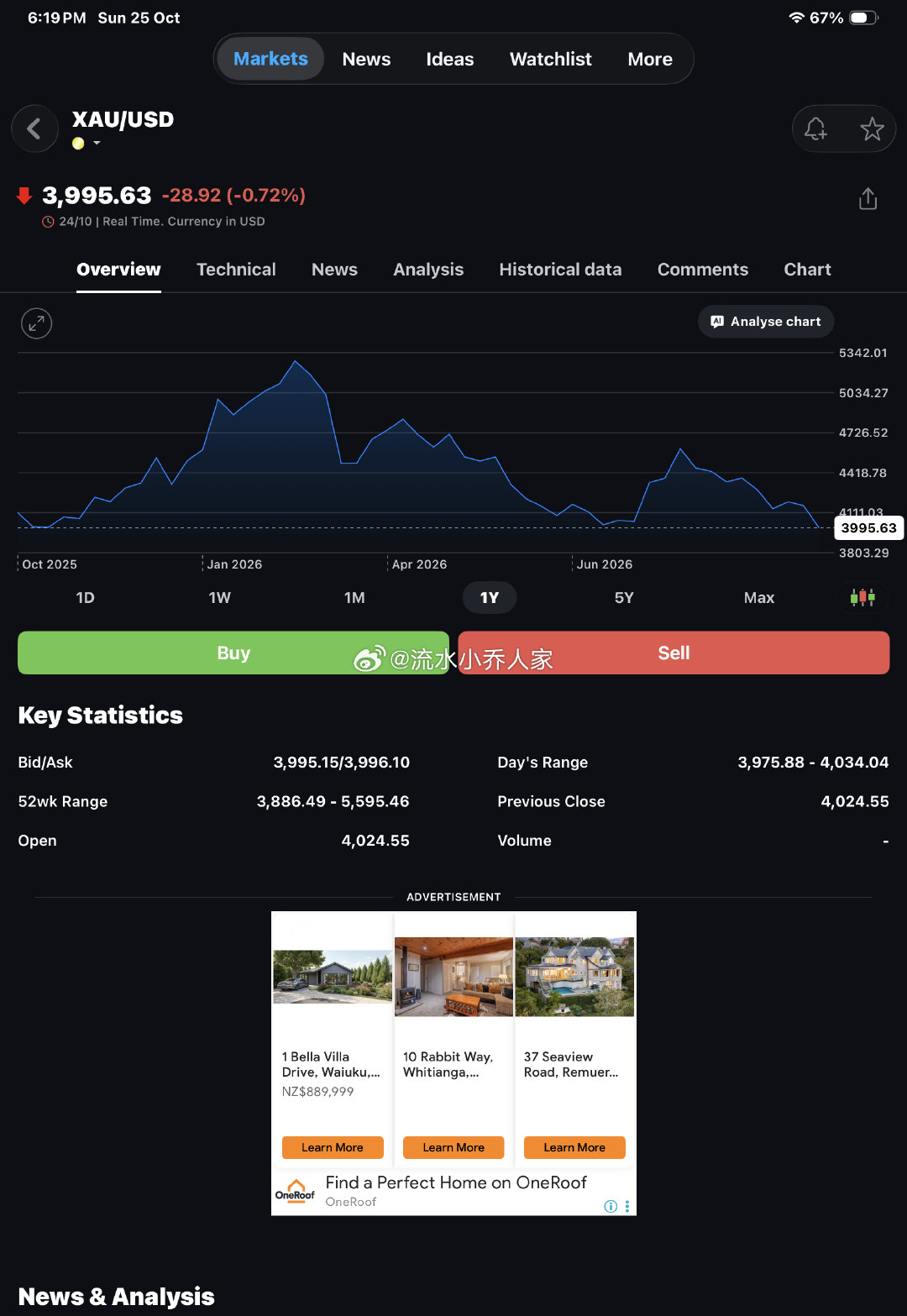Tap the share icon beside the price
This screenshot has height=1316, width=907.
[868, 199]
